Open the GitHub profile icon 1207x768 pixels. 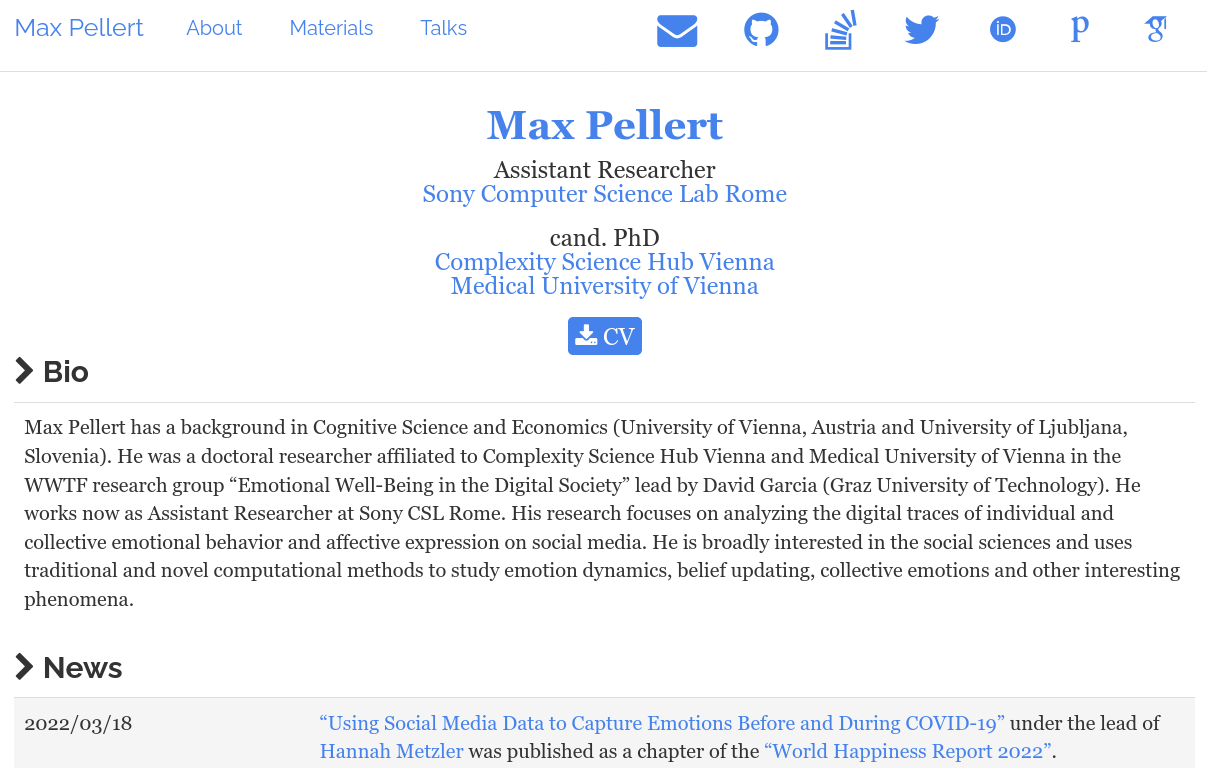[x=761, y=30]
